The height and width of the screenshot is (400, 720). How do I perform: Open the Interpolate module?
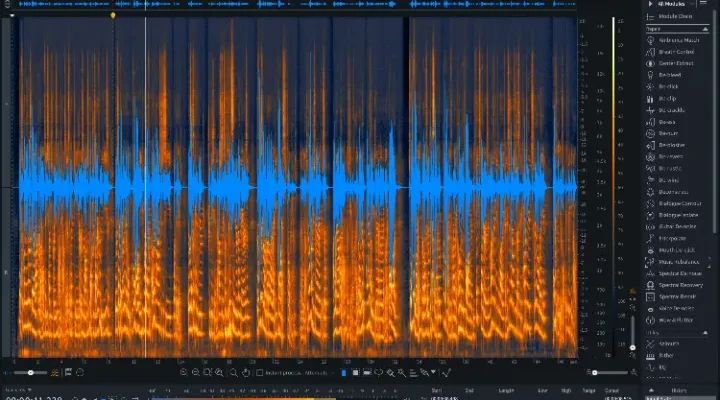pos(674,239)
